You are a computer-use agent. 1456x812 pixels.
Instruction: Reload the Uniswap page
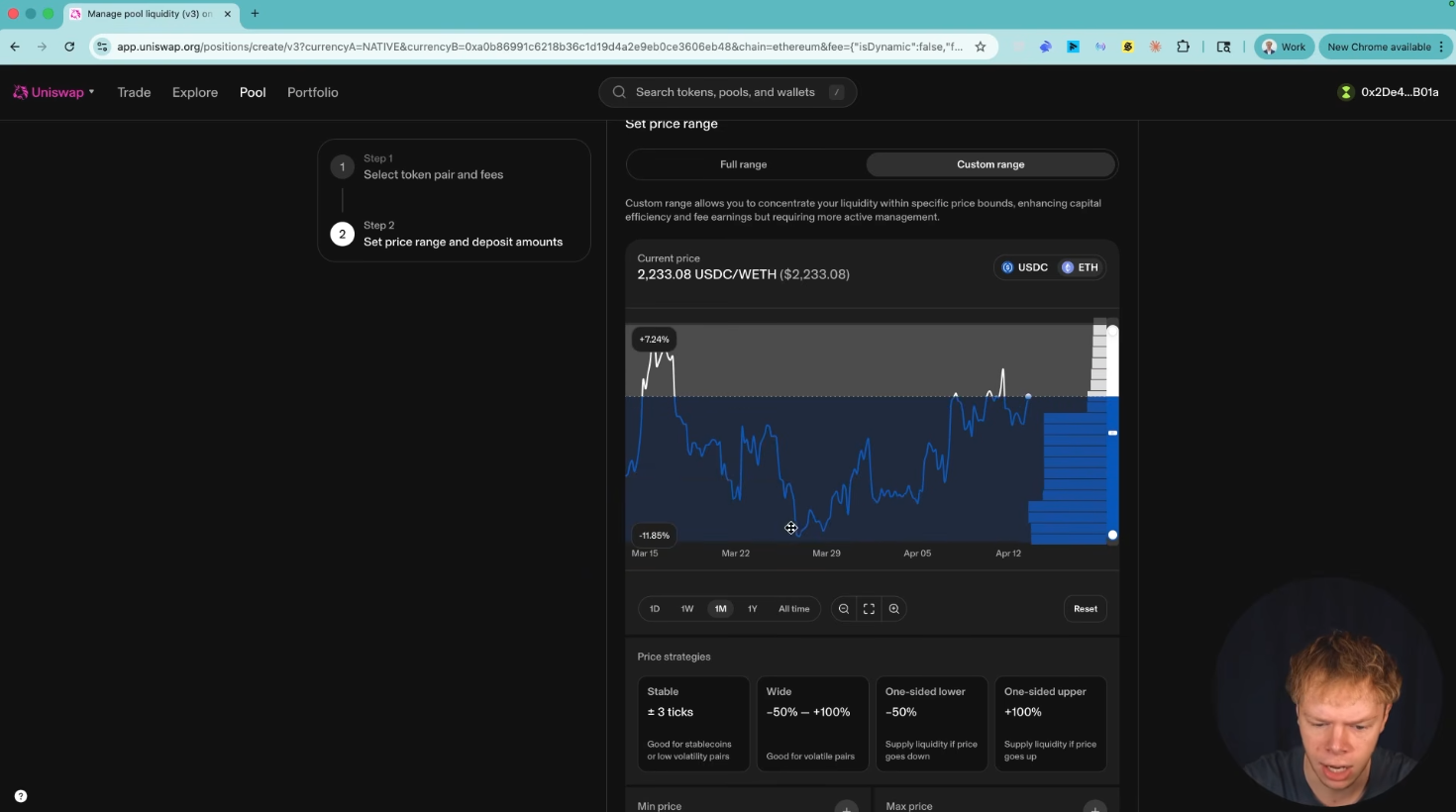69,47
